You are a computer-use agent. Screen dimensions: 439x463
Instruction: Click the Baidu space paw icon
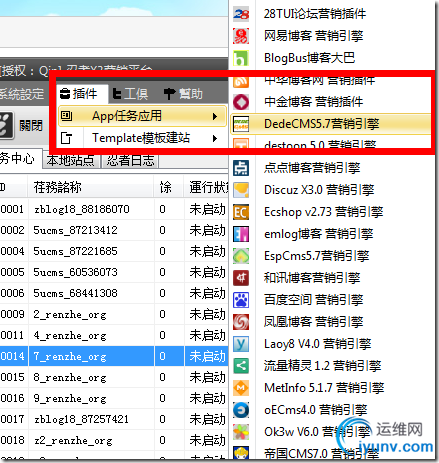(241, 300)
